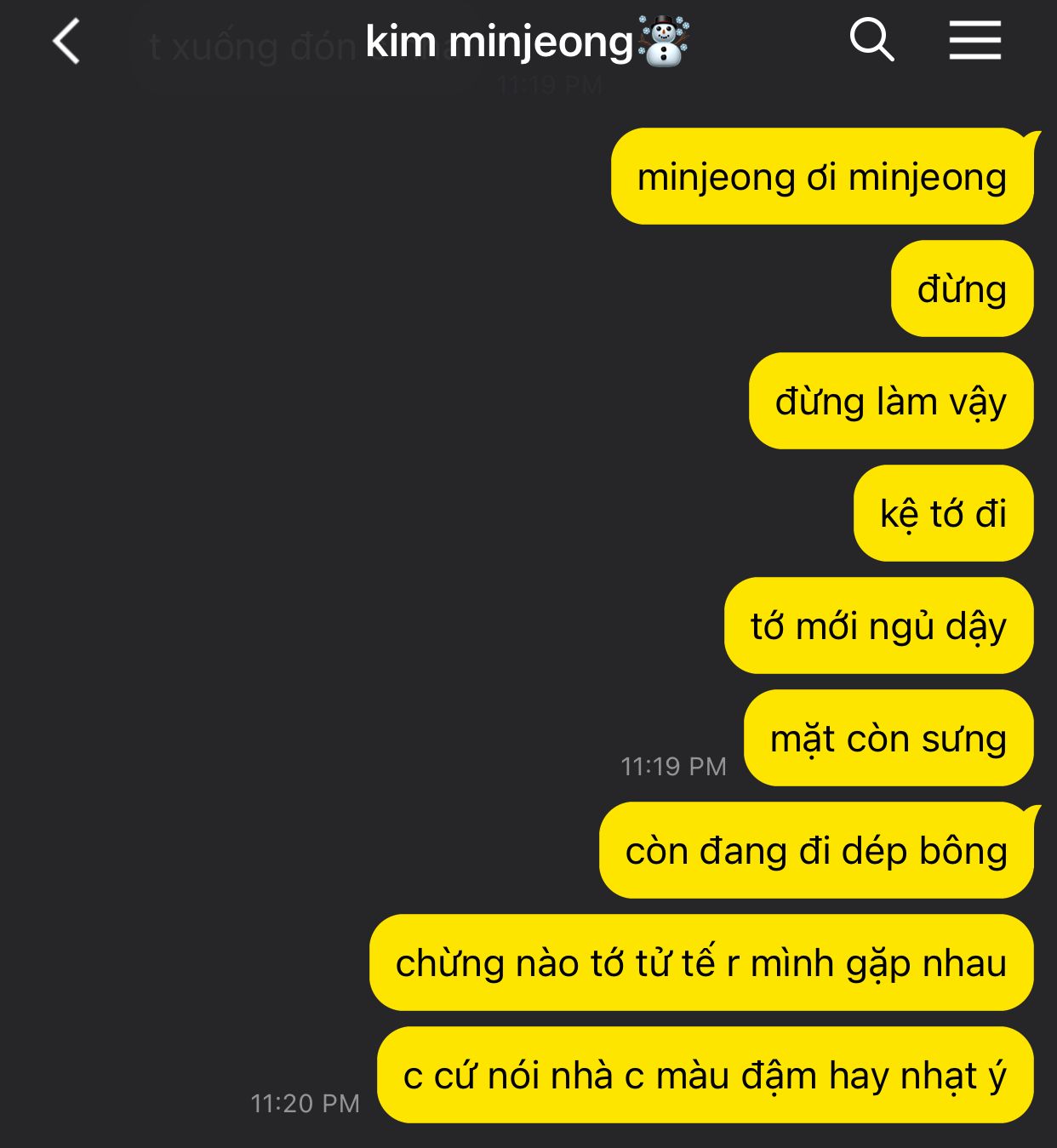Select 'c cứ nói nhà c màu đậm hay nhạt ý'

[x=705, y=1075]
